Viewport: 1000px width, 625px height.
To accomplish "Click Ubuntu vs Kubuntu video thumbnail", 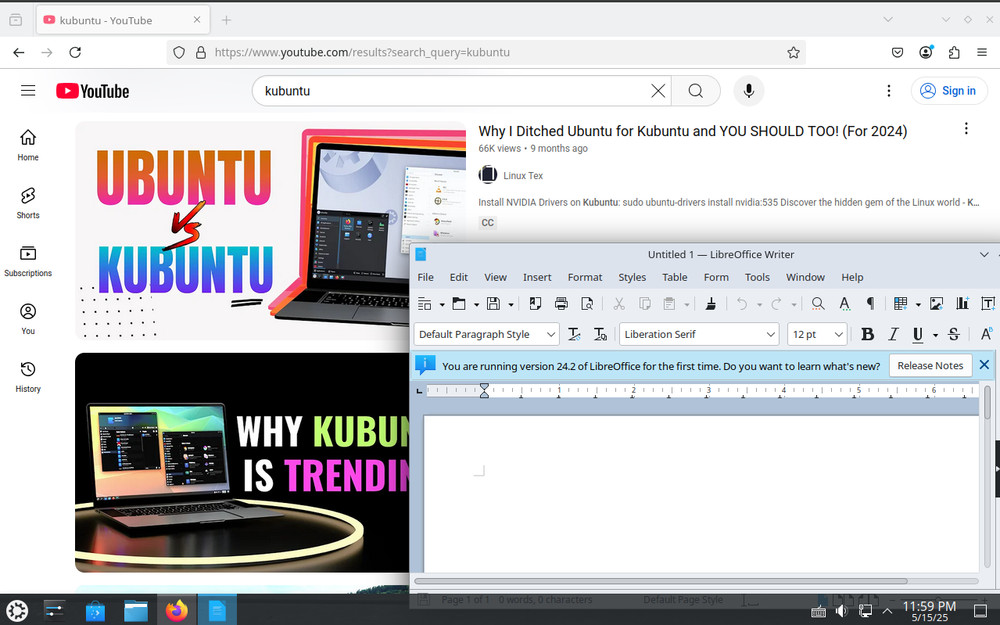I will [x=270, y=231].
